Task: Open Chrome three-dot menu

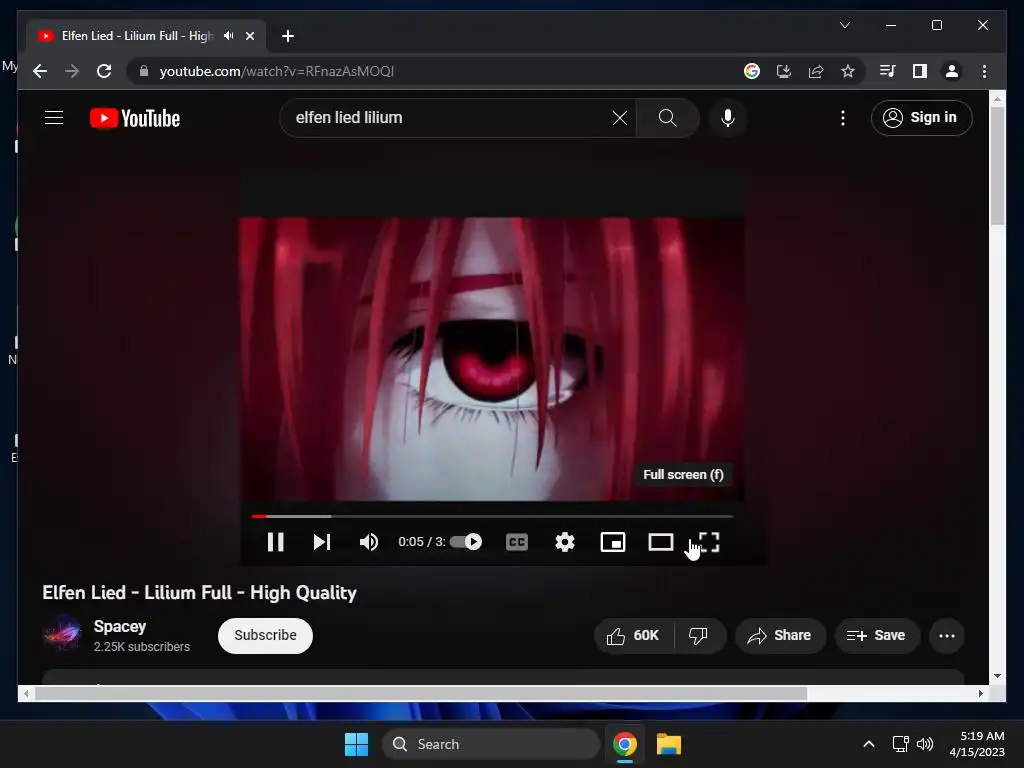Action: tap(984, 71)
